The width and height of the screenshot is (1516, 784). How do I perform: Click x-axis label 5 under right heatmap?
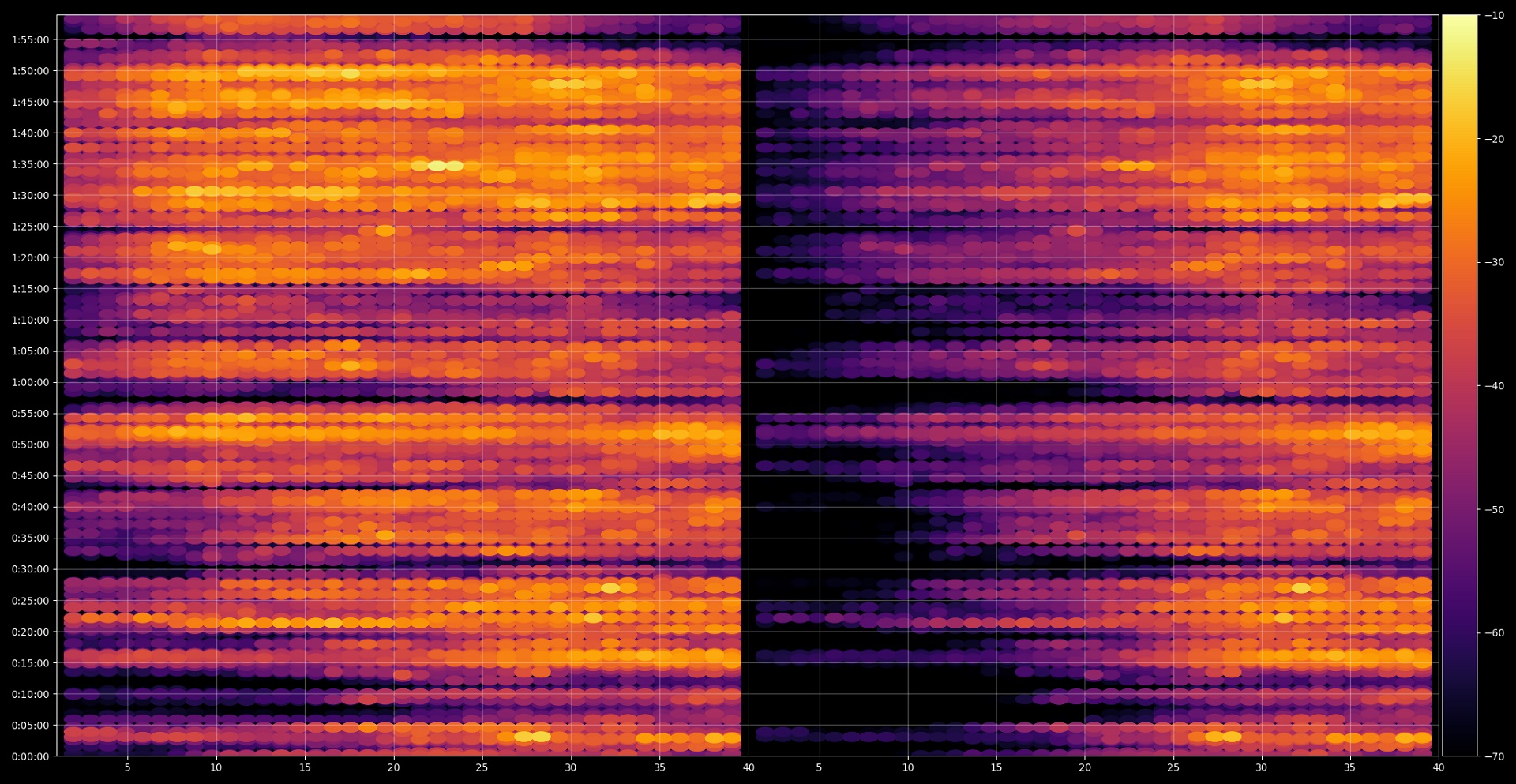pos(819,767)
